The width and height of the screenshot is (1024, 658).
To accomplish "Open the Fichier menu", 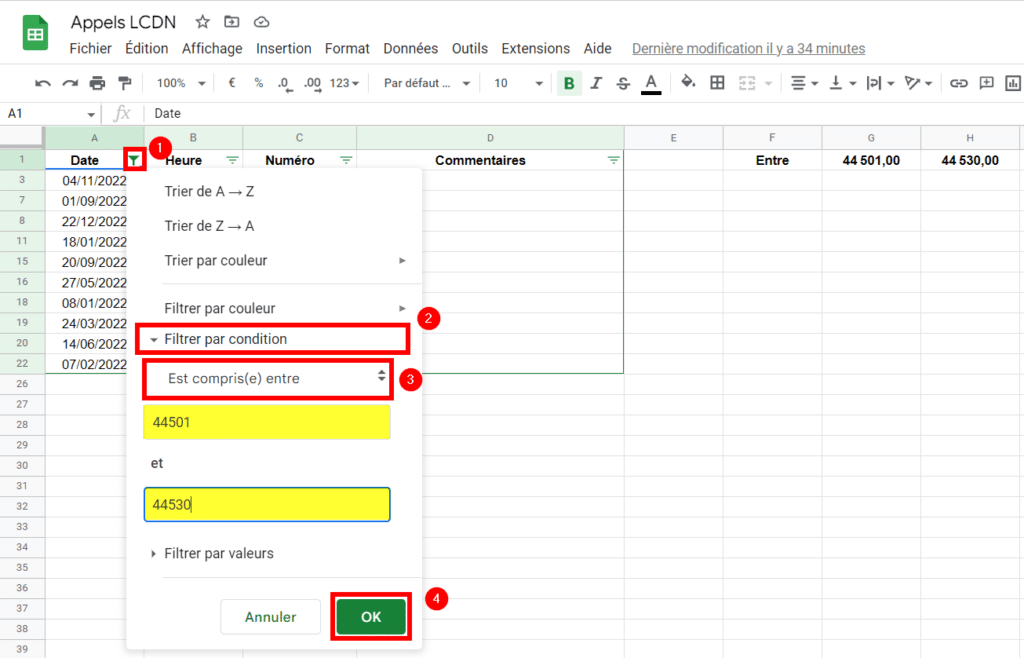I will (x=90, y=48).
